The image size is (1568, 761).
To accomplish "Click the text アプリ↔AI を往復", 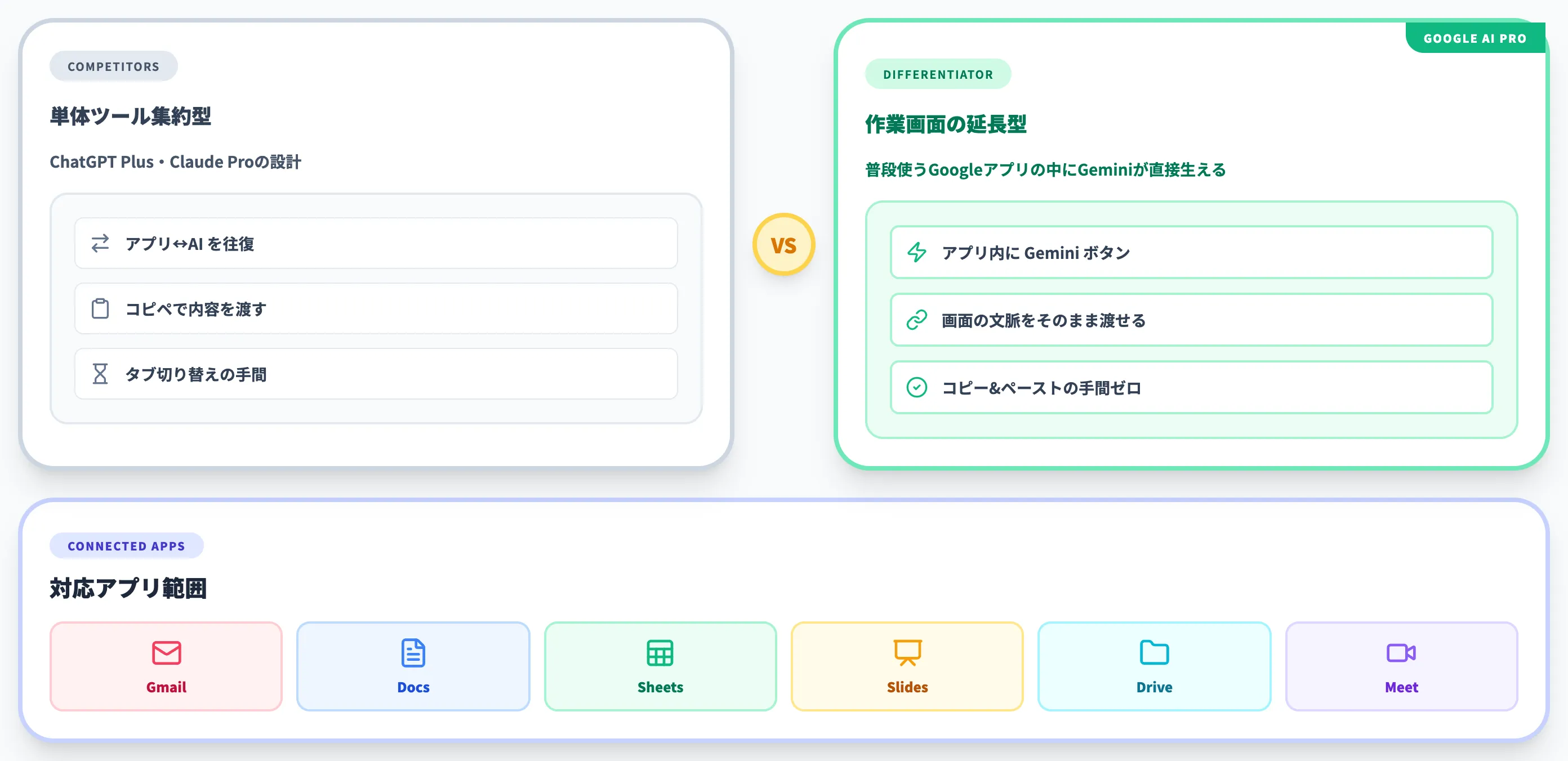I will tap(190, 244).
